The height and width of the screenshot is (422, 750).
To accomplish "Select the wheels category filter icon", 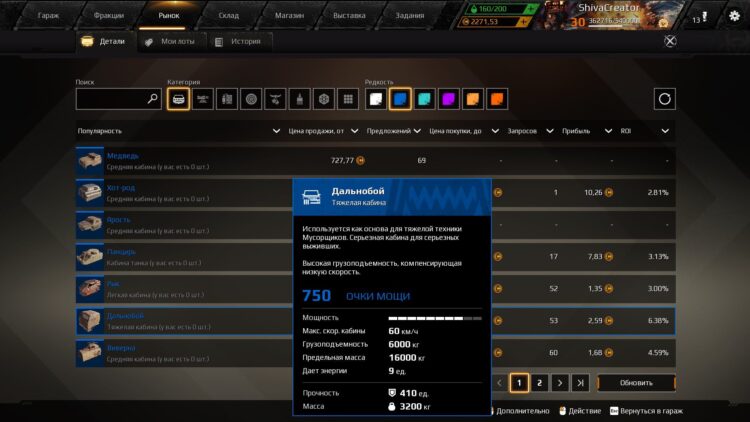I will pyautogui.click(x=251, y=99).
